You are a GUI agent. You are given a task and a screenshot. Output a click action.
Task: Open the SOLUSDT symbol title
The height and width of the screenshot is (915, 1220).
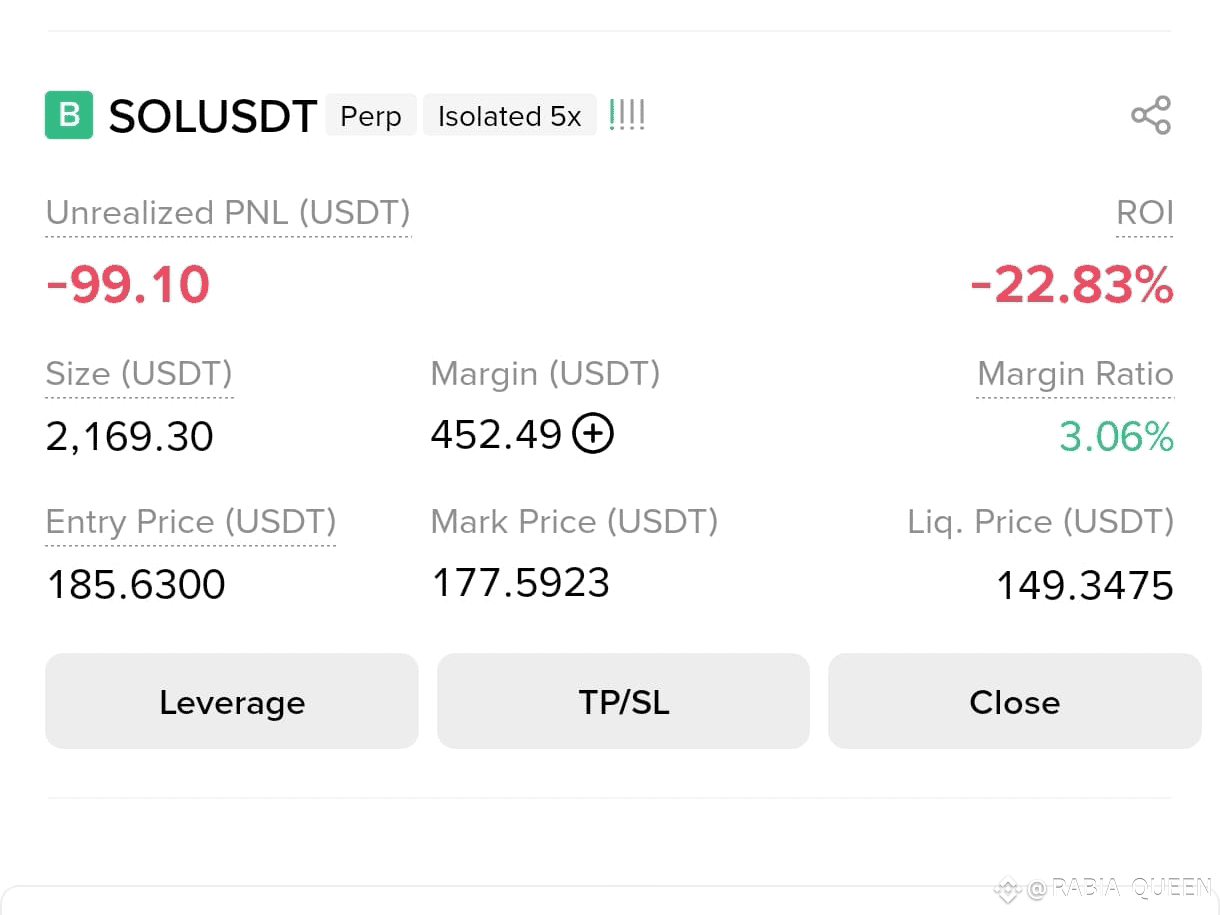click(x=213, y=116)
